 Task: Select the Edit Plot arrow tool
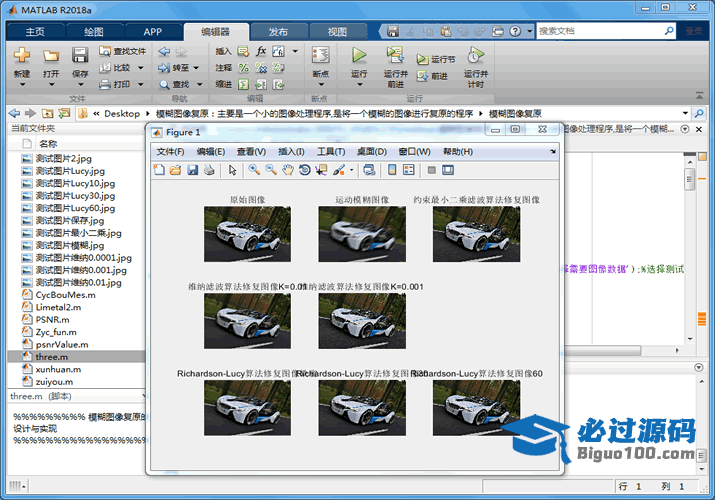pyautogui.click(x=232, y=170)
